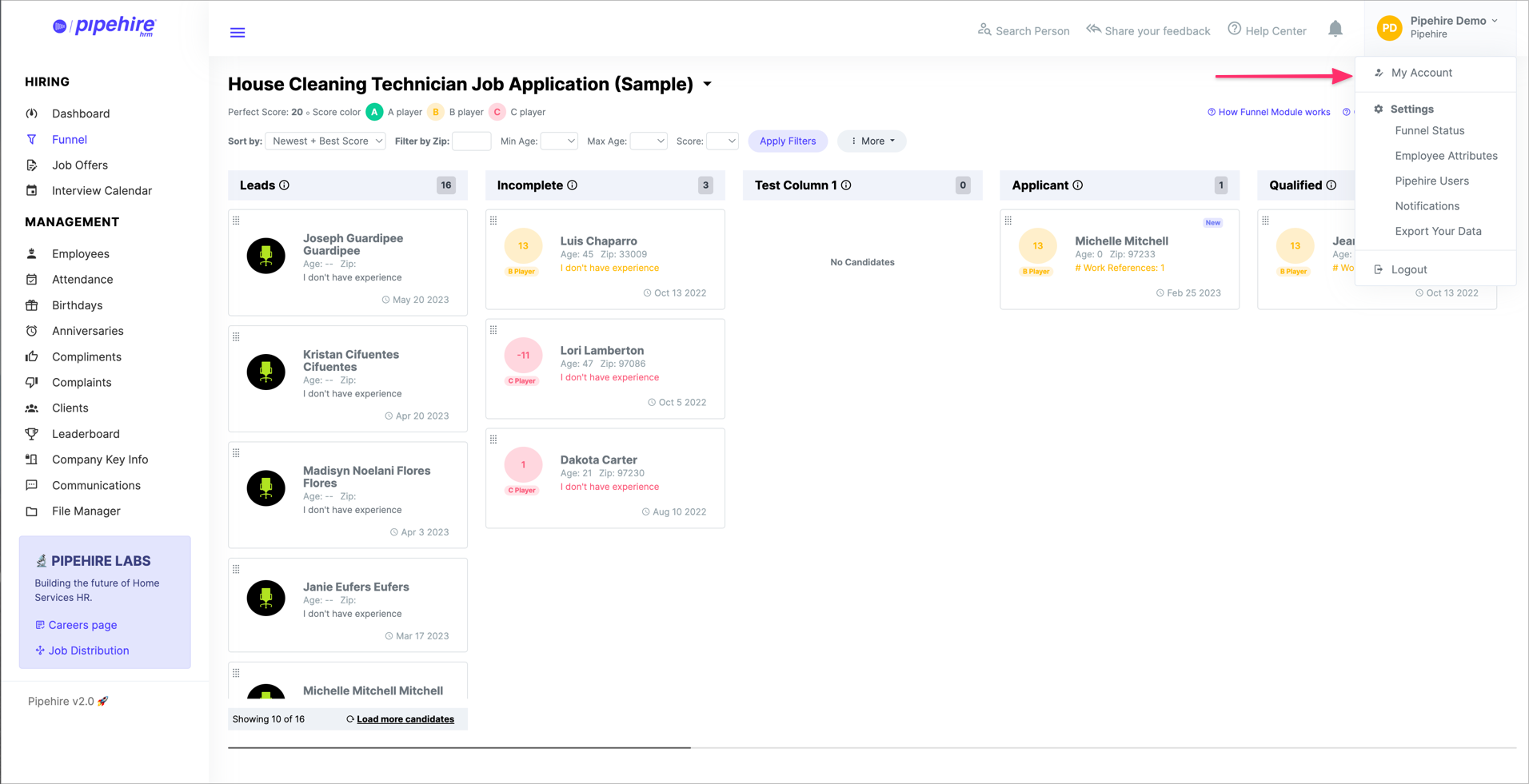The height and width of the screenshot is (784, 1529).
Task: Open the Max Age dropdown
Action: click(649, 141)
